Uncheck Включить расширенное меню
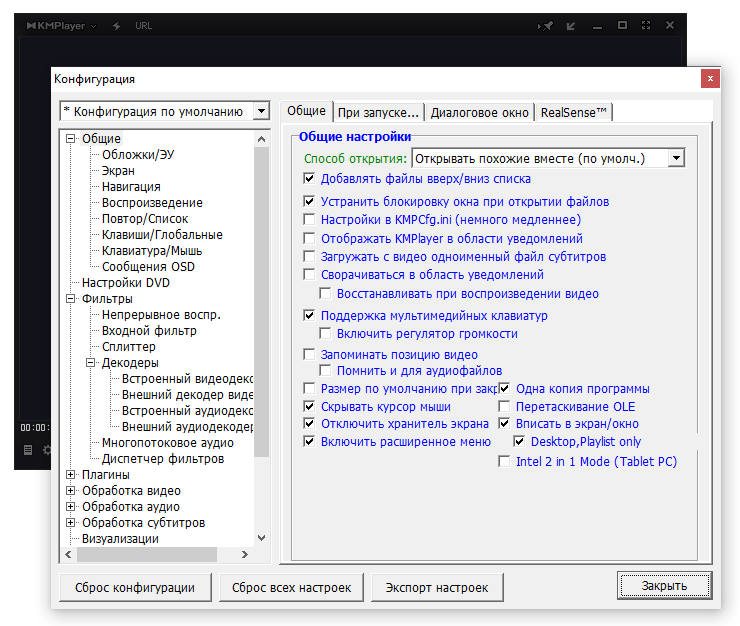Screen dimensions: 740x626 [x=309, y=441]
